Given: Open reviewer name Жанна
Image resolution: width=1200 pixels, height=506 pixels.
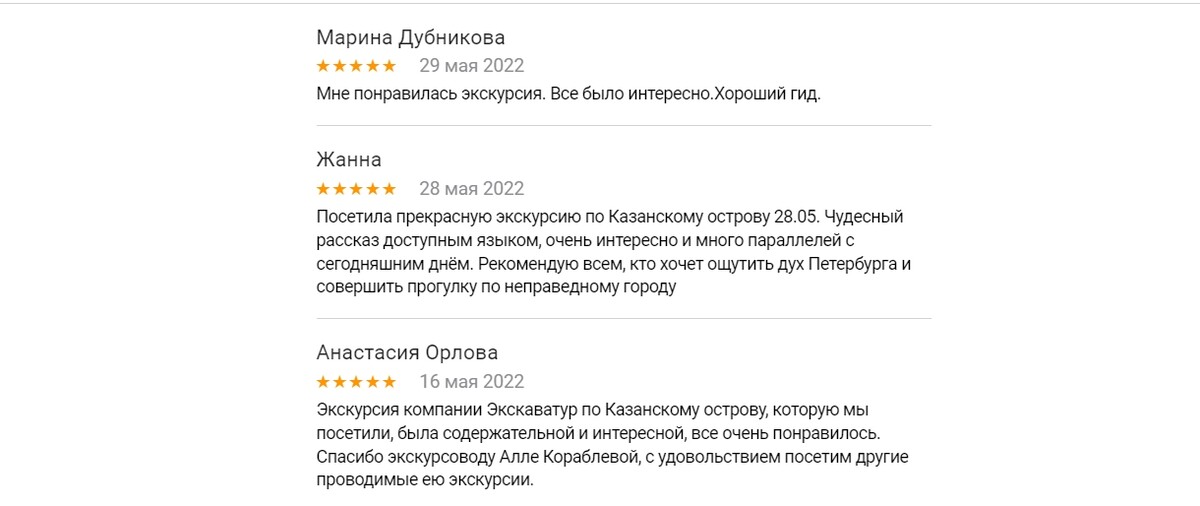Looking at the screenshot, I should (349, 160).
